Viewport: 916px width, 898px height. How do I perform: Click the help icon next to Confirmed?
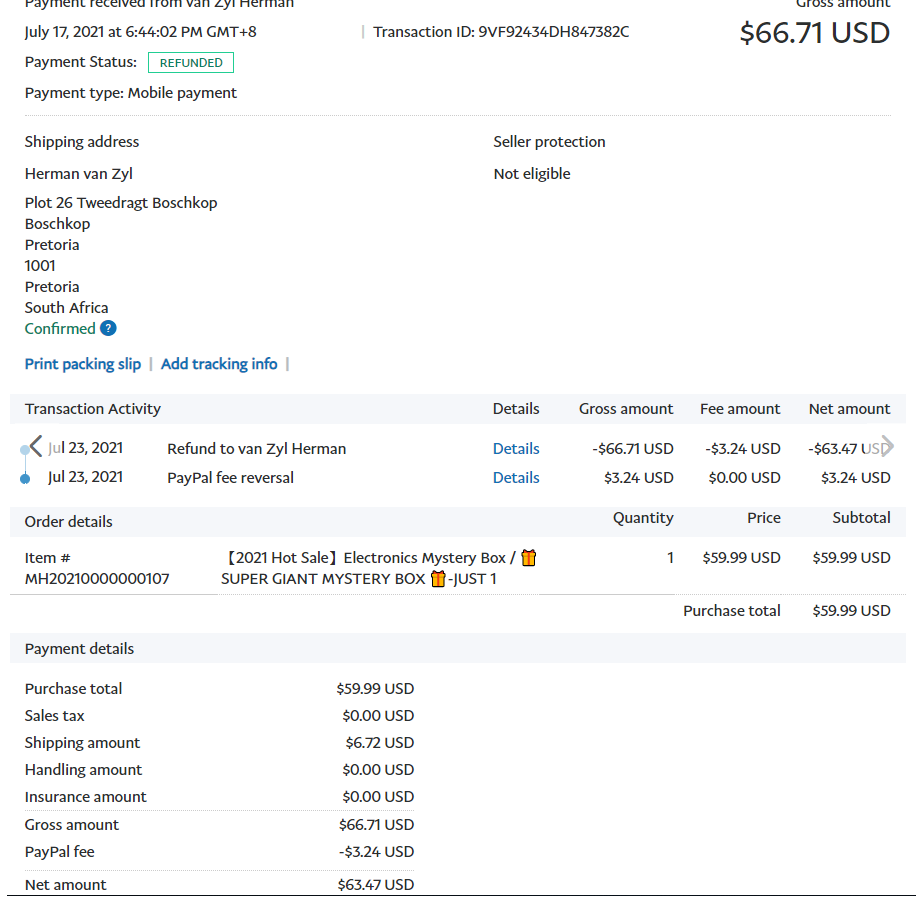coord(108,329)
